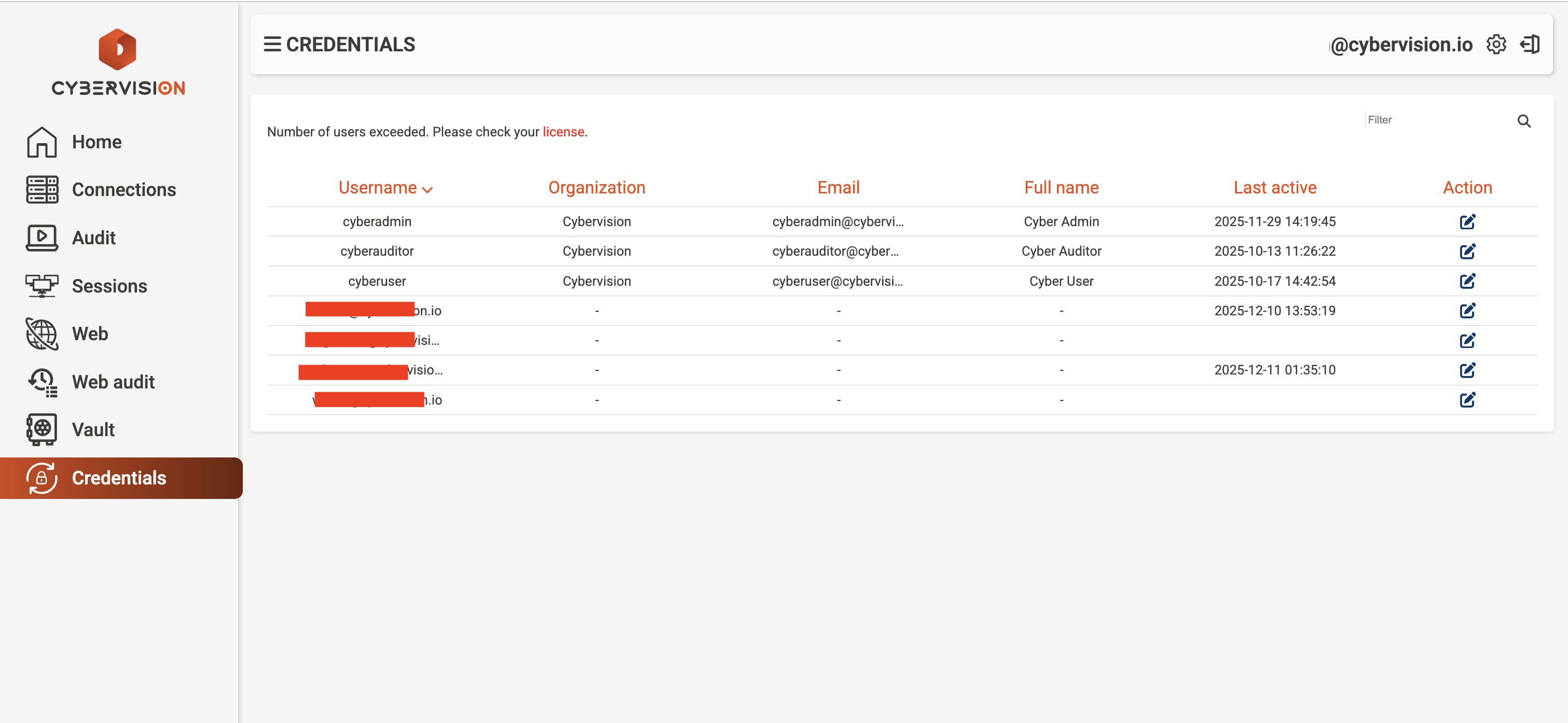View active Sessions
Viewport: 1568px width, 723px height.
109,285
